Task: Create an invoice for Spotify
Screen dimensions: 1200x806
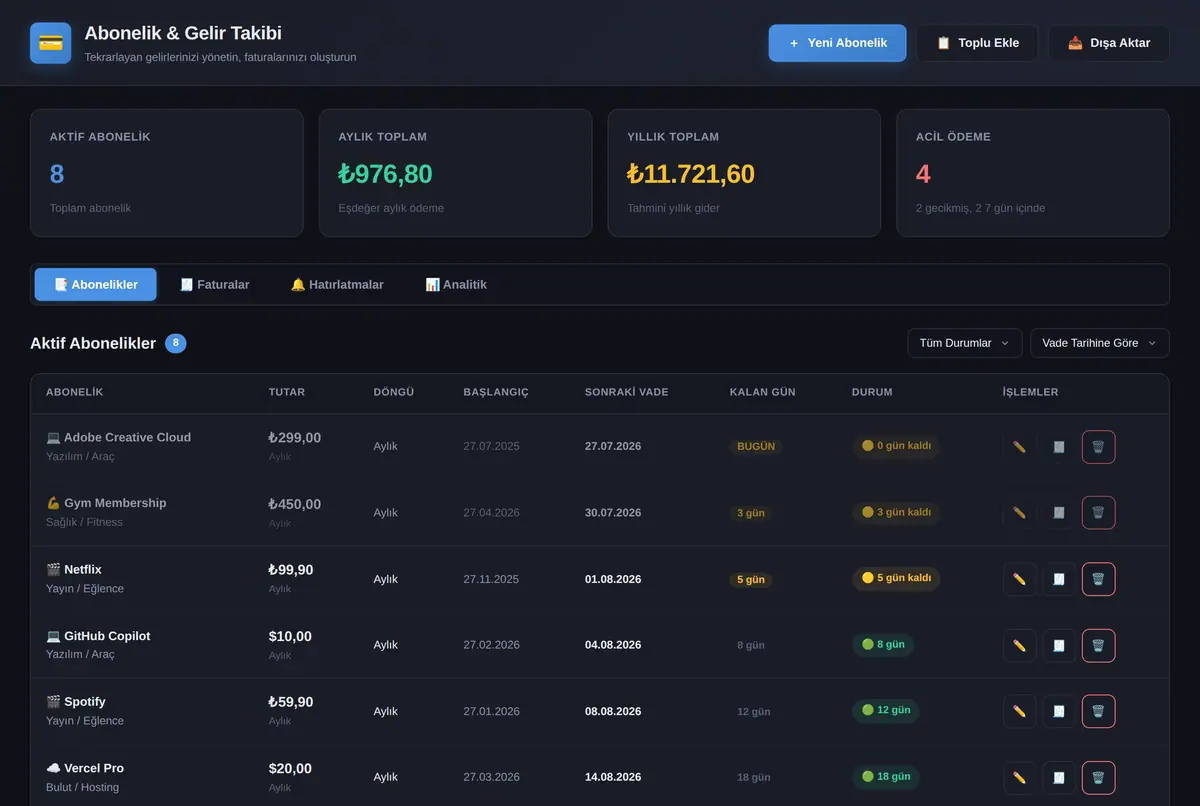Action: [1059, 711]
